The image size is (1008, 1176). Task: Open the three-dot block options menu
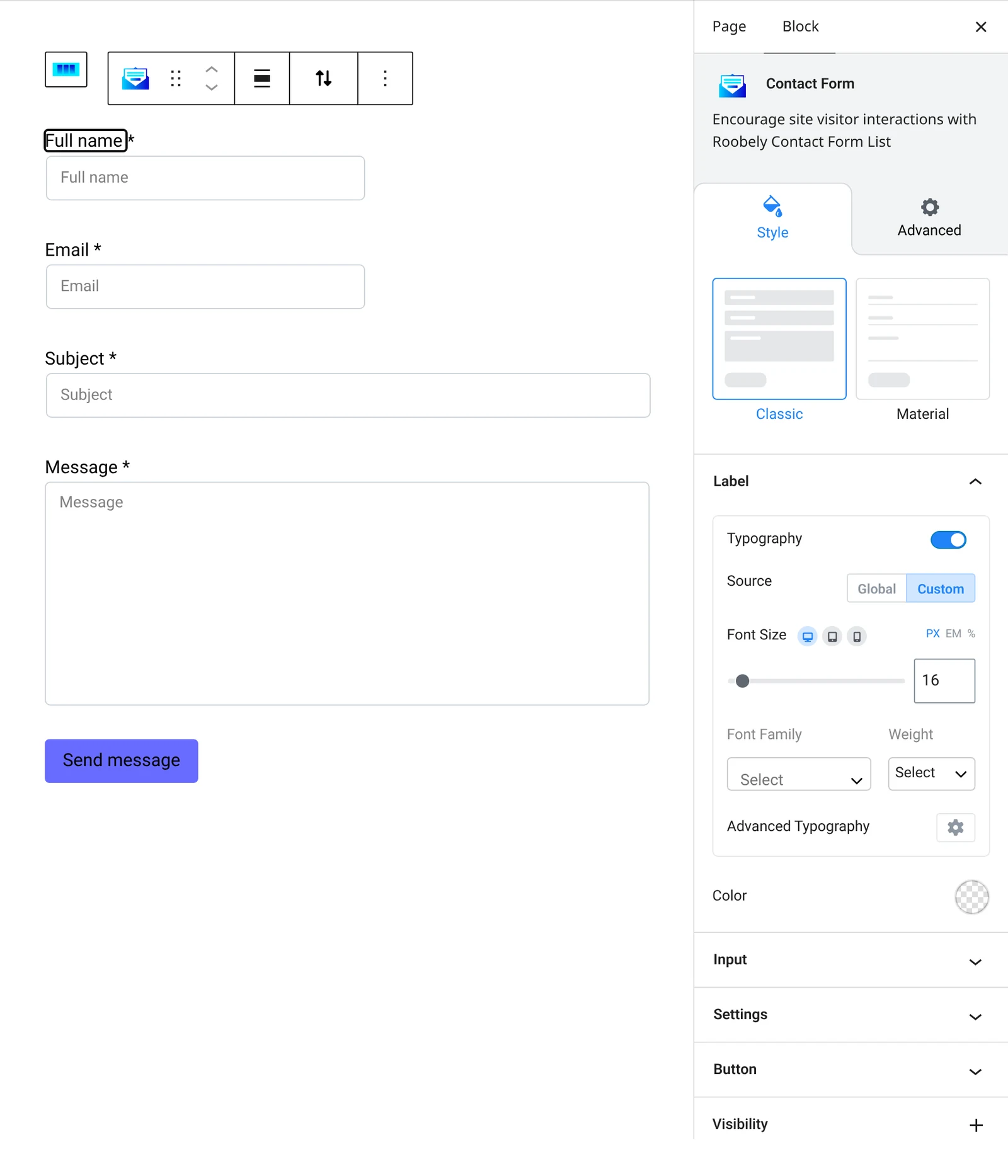click(385, 78)
